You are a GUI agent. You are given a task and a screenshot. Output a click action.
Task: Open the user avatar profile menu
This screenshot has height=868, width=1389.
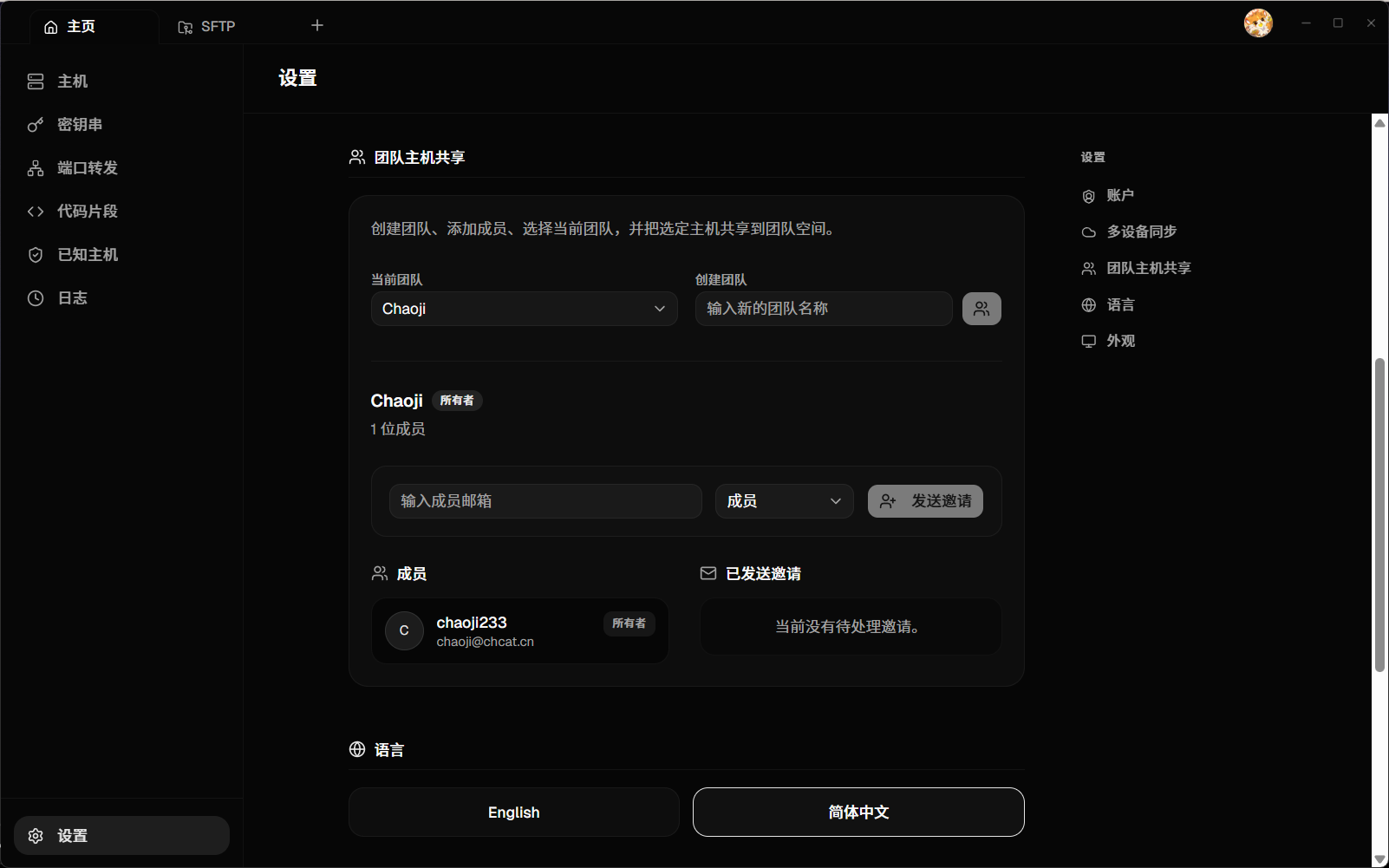[x=1258, y=23]
